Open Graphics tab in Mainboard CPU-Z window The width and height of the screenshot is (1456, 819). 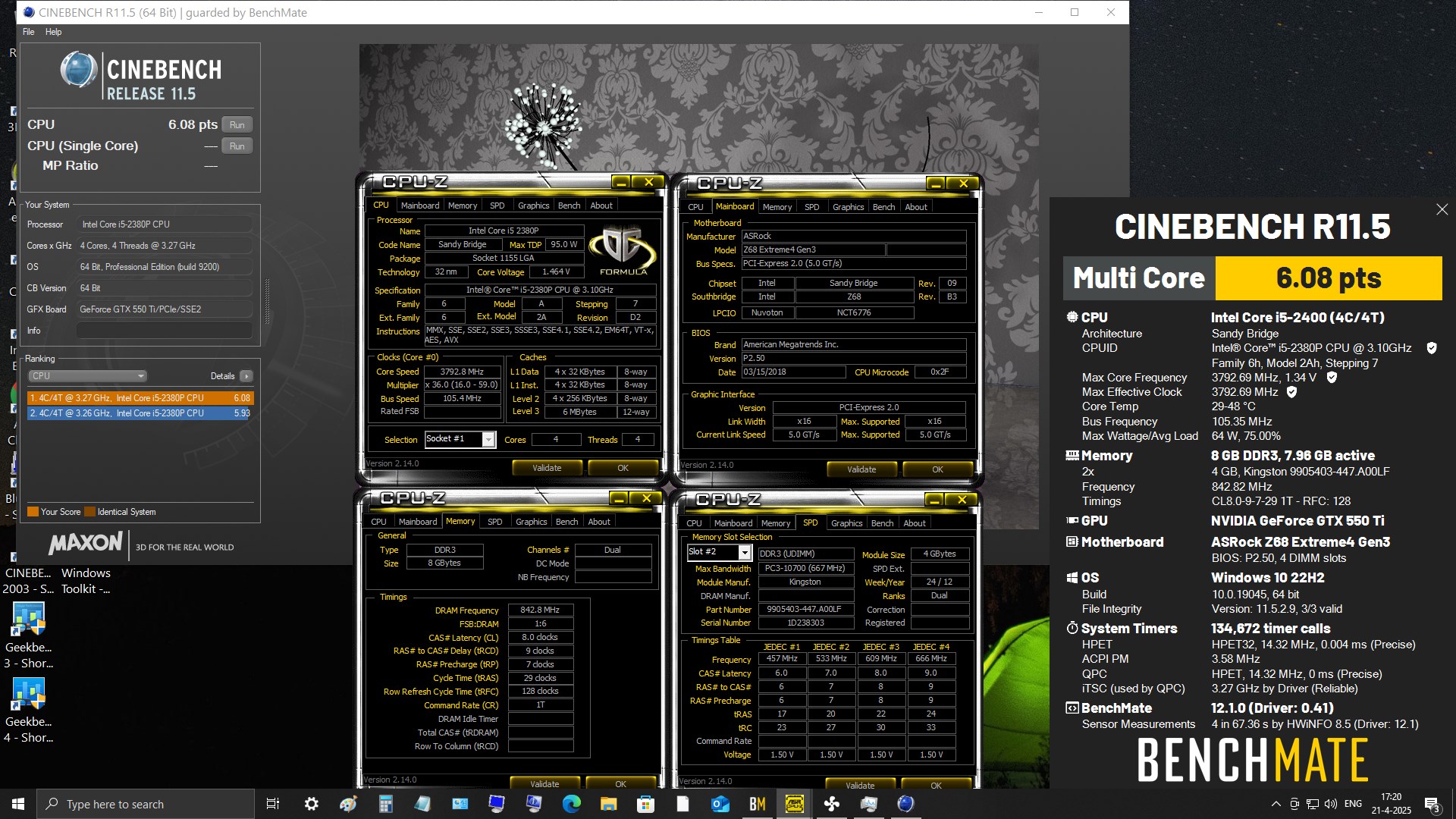pos(848,207)
